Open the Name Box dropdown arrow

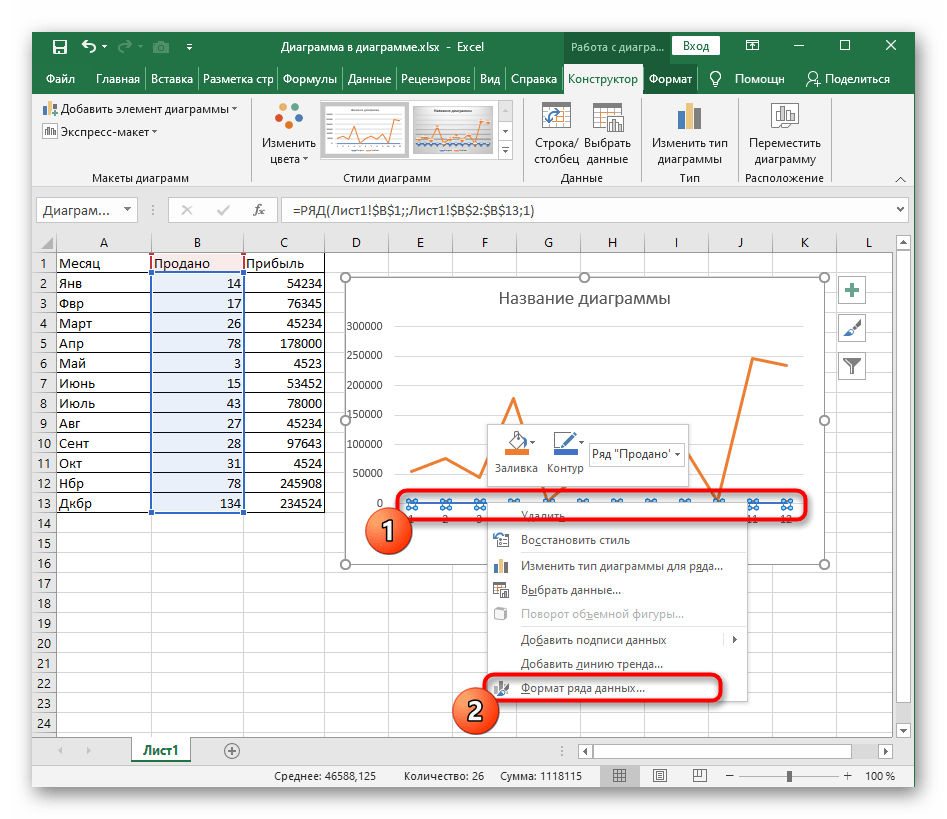pyautogui.click(x=127, y=210)
